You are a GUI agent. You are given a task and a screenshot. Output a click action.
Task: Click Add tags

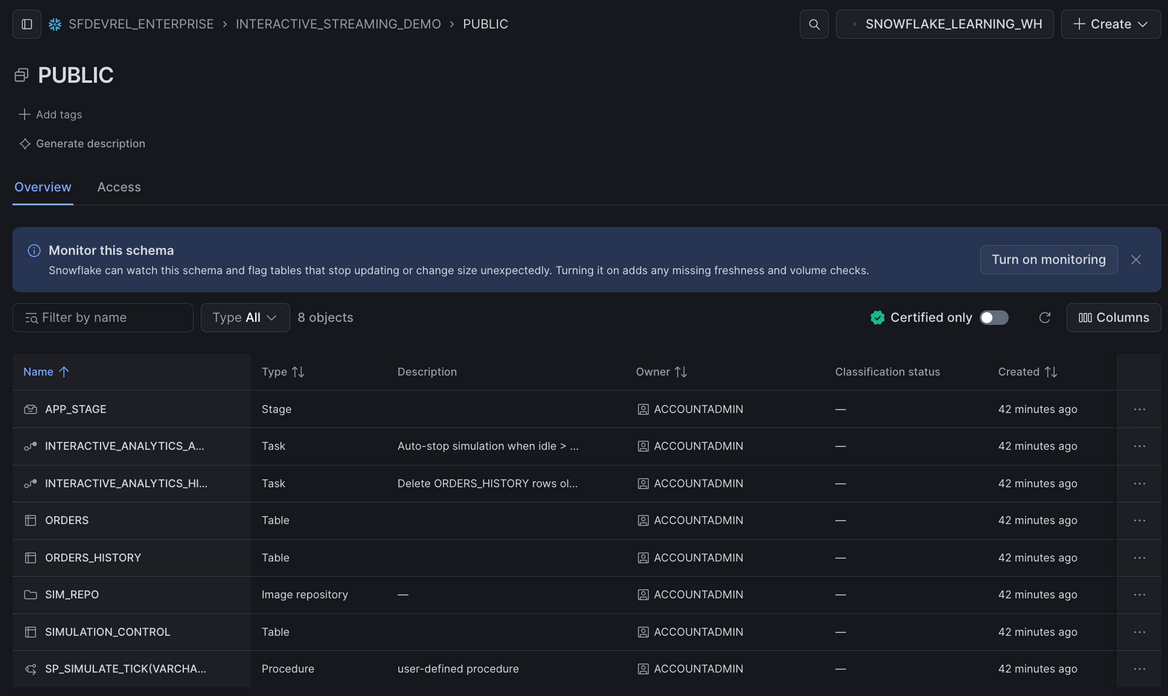click(x=51, y=114)
